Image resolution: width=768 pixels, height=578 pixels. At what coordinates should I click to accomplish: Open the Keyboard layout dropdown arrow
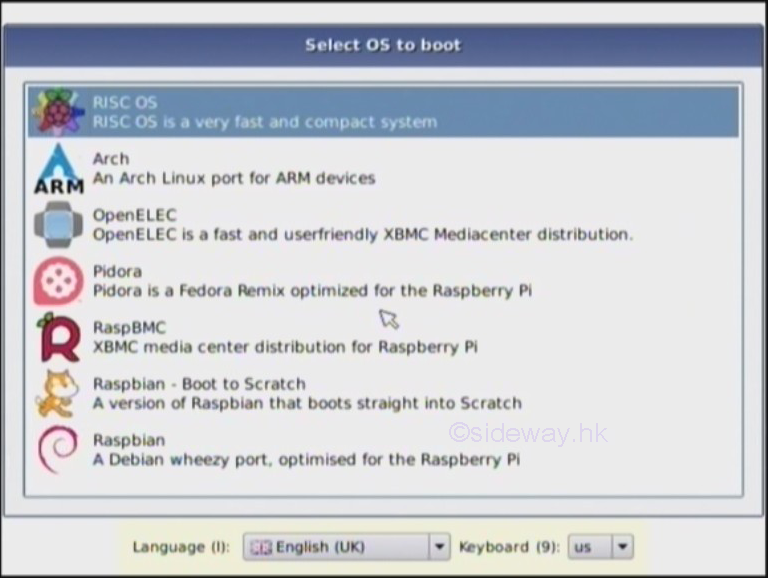[x=622, y=547]
